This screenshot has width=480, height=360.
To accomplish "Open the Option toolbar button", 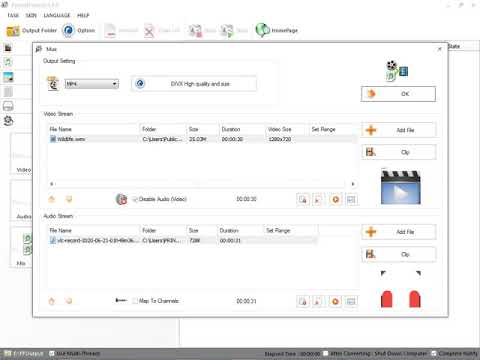I will click(x=79, y=30).
